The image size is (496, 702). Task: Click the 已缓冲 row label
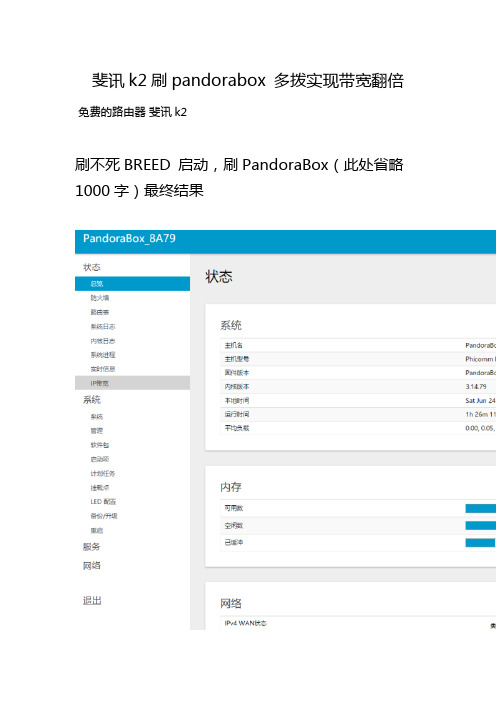tap(233, 543)
